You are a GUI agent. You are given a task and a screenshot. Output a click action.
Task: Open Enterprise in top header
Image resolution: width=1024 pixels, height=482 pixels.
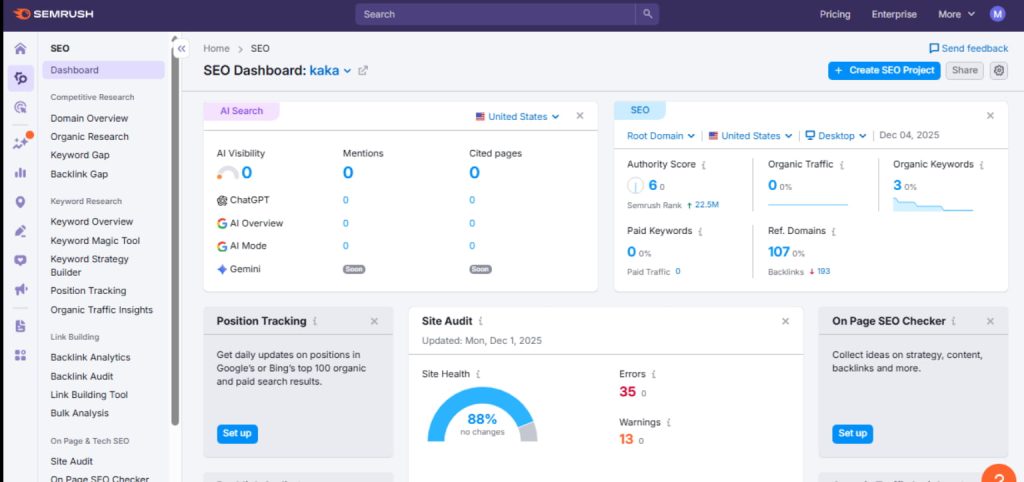[894, 14]
